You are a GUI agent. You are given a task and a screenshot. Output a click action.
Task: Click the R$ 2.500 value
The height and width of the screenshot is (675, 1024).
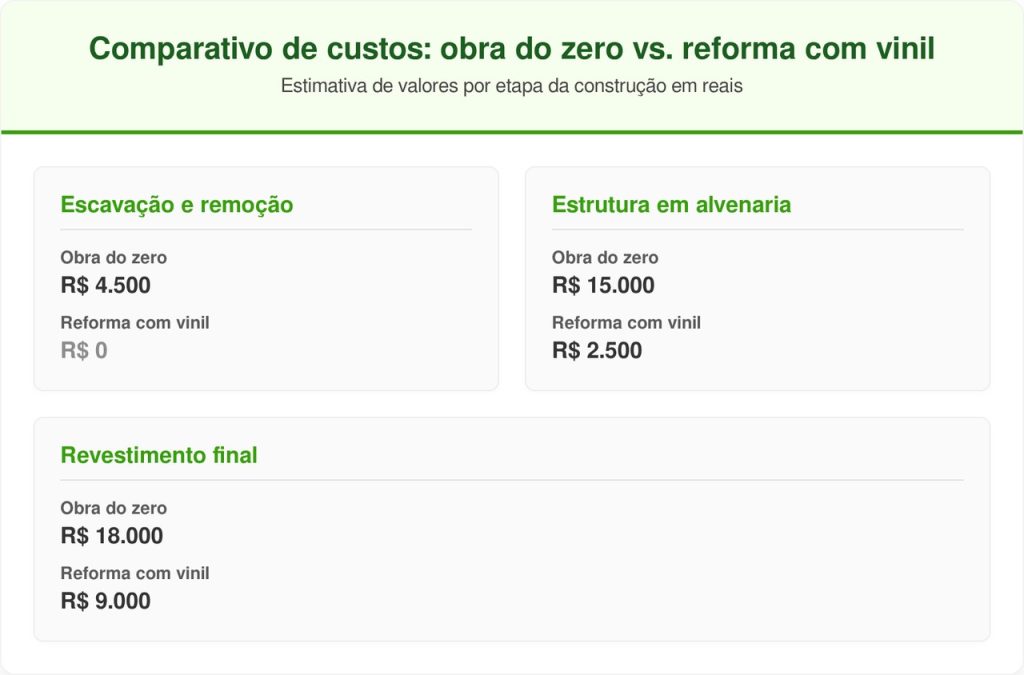pyautogui.click(x=597, y=351)
